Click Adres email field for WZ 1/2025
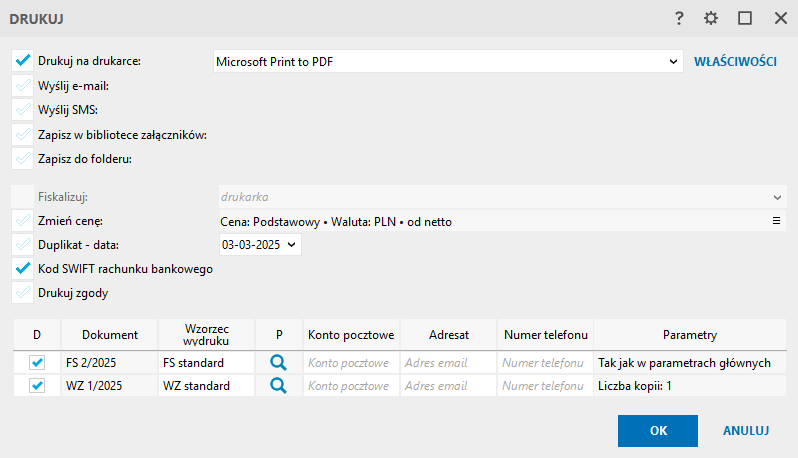 [x=448, y=385]
